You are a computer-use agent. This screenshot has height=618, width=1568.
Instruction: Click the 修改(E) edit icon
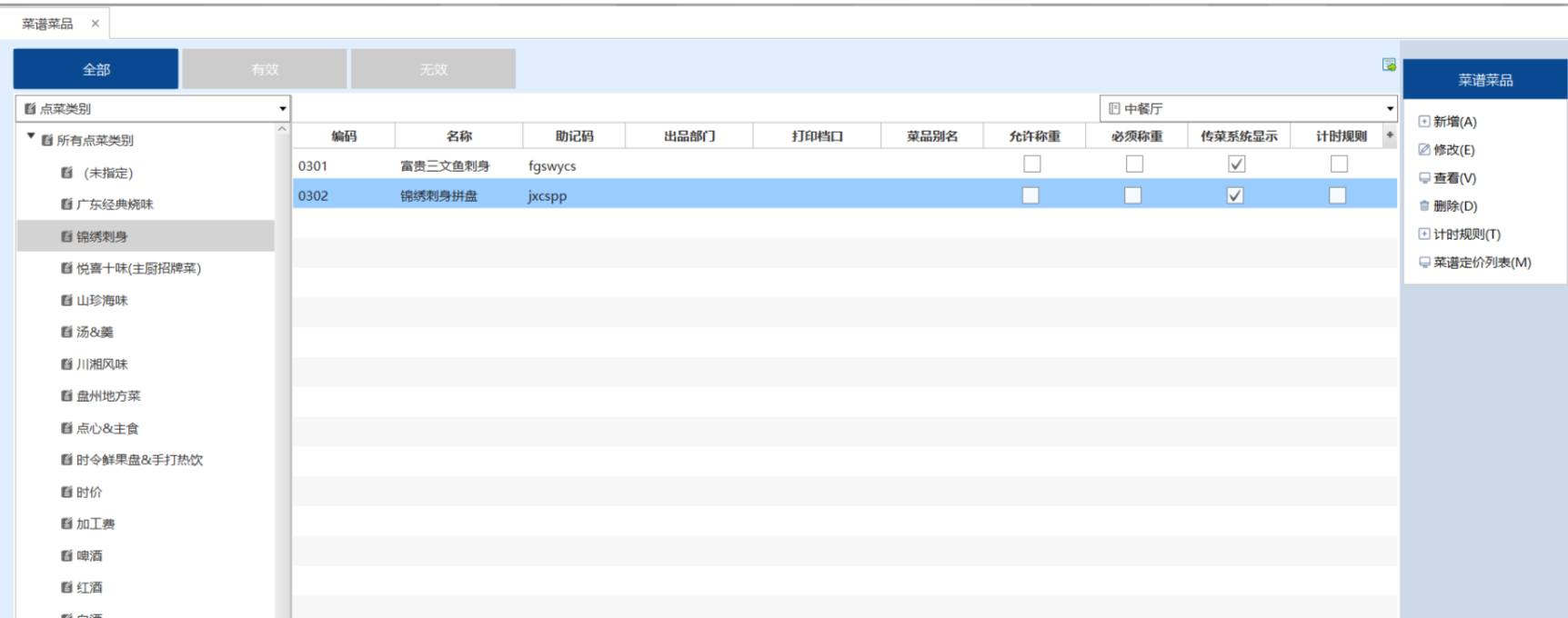click(1424, 149)
